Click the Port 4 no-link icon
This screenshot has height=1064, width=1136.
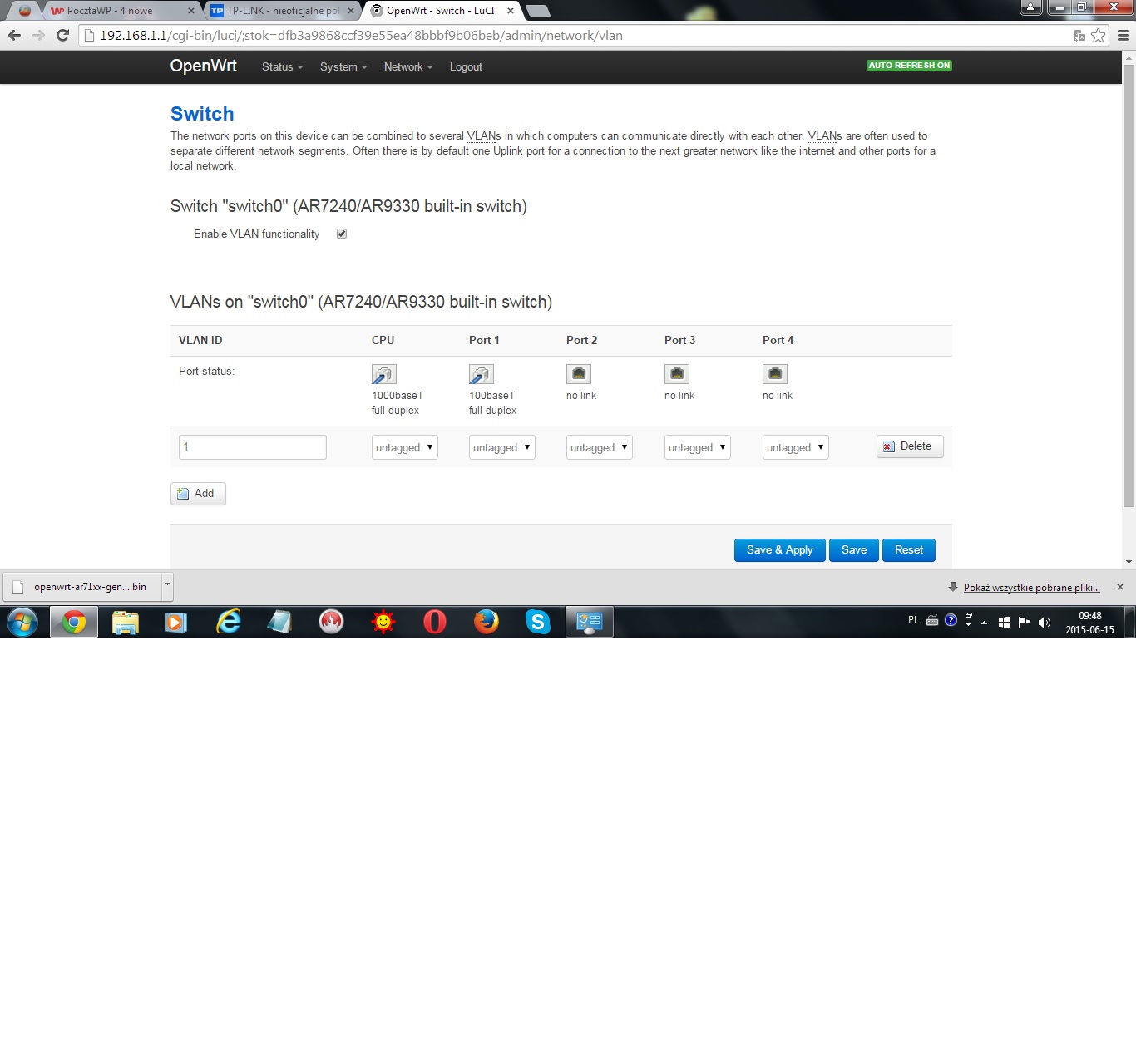774,374
